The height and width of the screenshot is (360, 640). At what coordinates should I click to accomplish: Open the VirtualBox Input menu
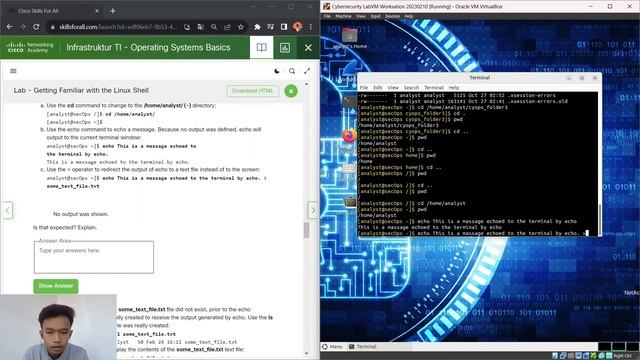click(x=376, y=16)
